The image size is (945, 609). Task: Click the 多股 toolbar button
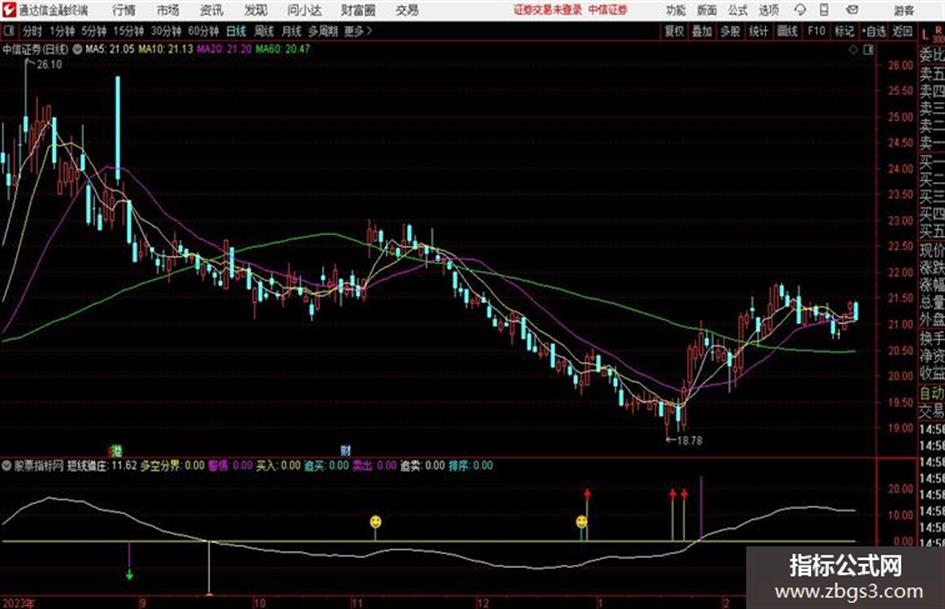[730, 31]
